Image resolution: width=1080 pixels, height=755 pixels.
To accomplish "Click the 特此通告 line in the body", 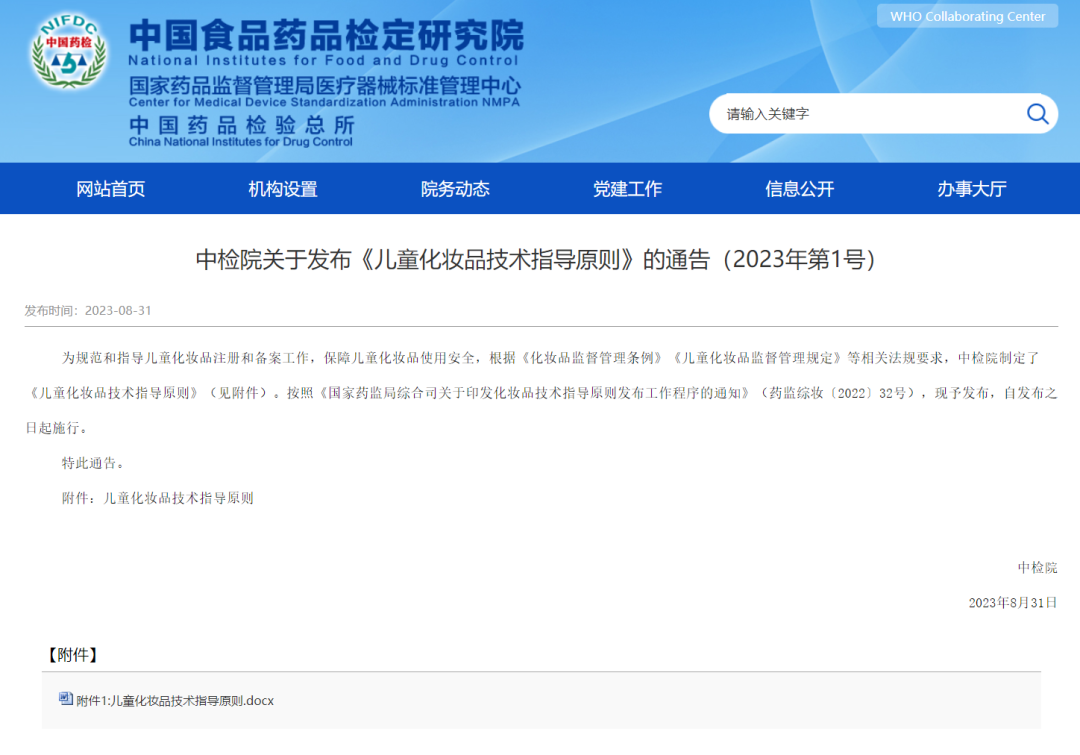I will point(94,463).
